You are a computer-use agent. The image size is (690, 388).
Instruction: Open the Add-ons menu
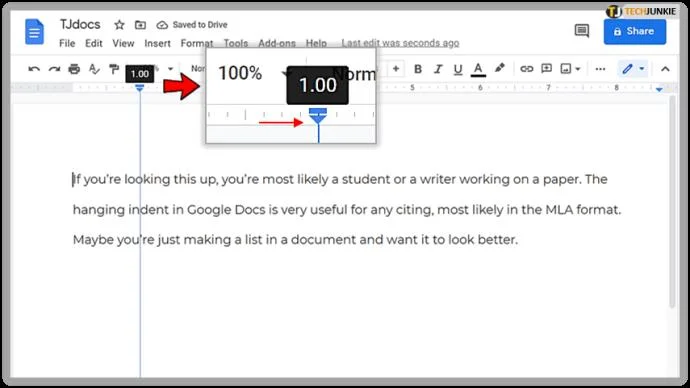click(277, 43)
